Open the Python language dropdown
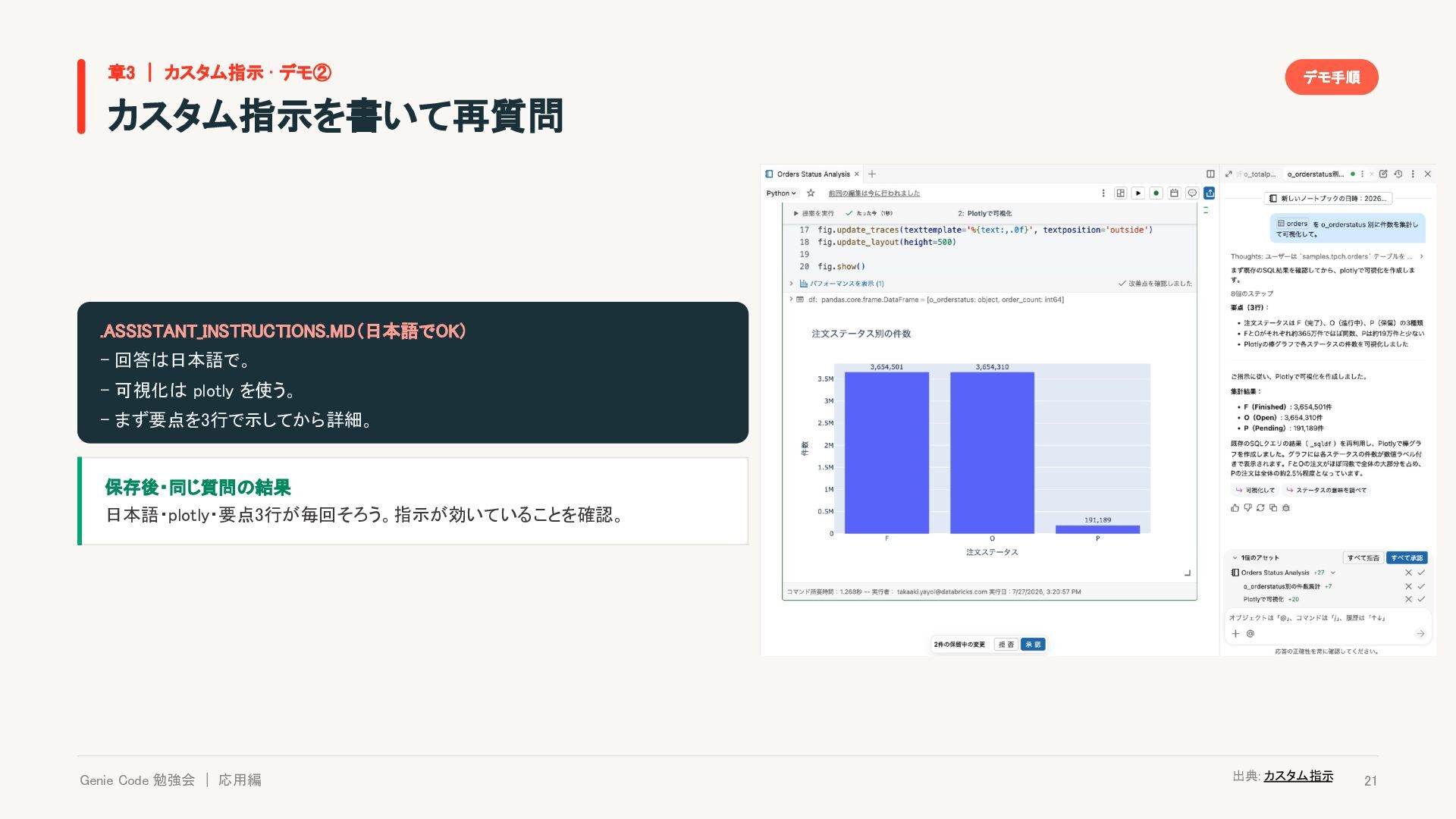This screenshot has height=819, width=1456. (781, 193)
